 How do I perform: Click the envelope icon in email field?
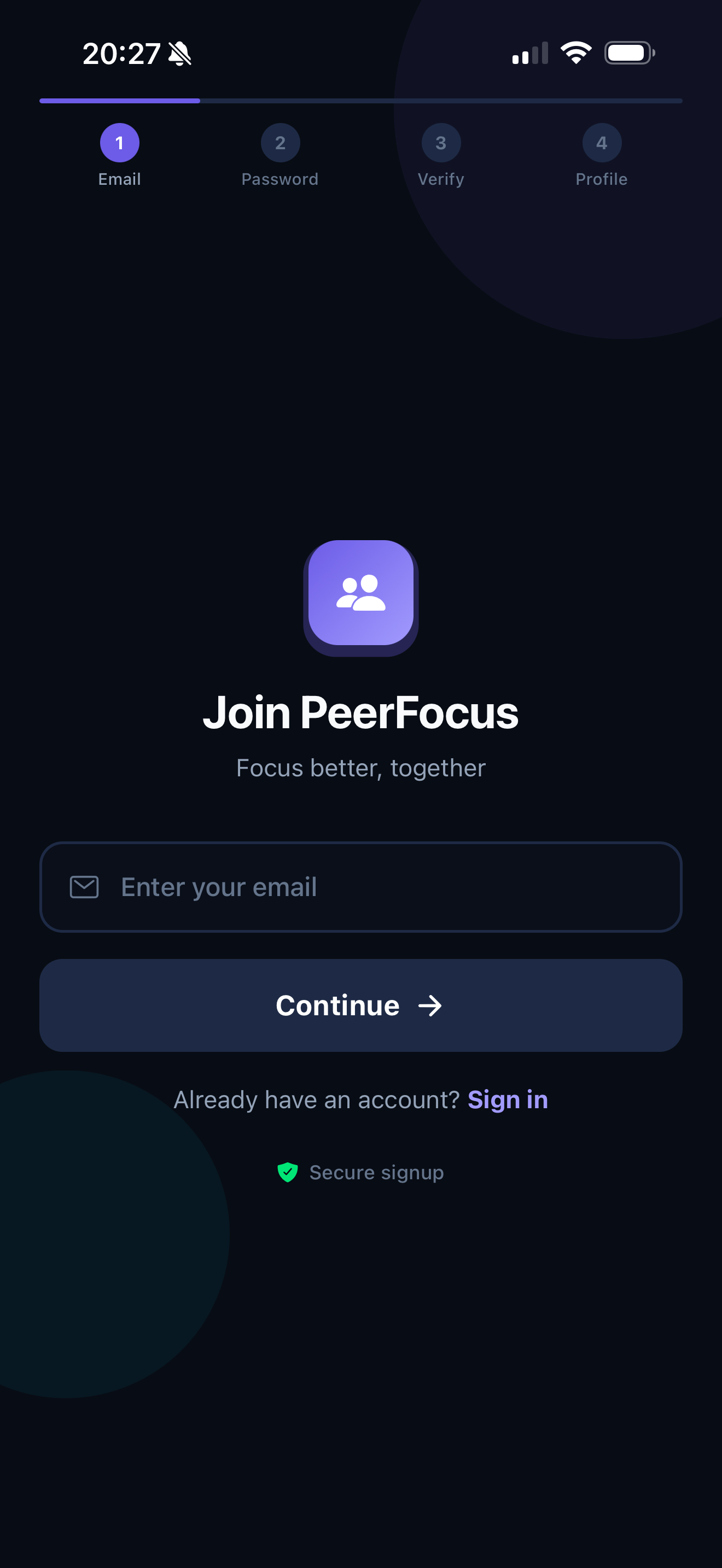point(84,887)
